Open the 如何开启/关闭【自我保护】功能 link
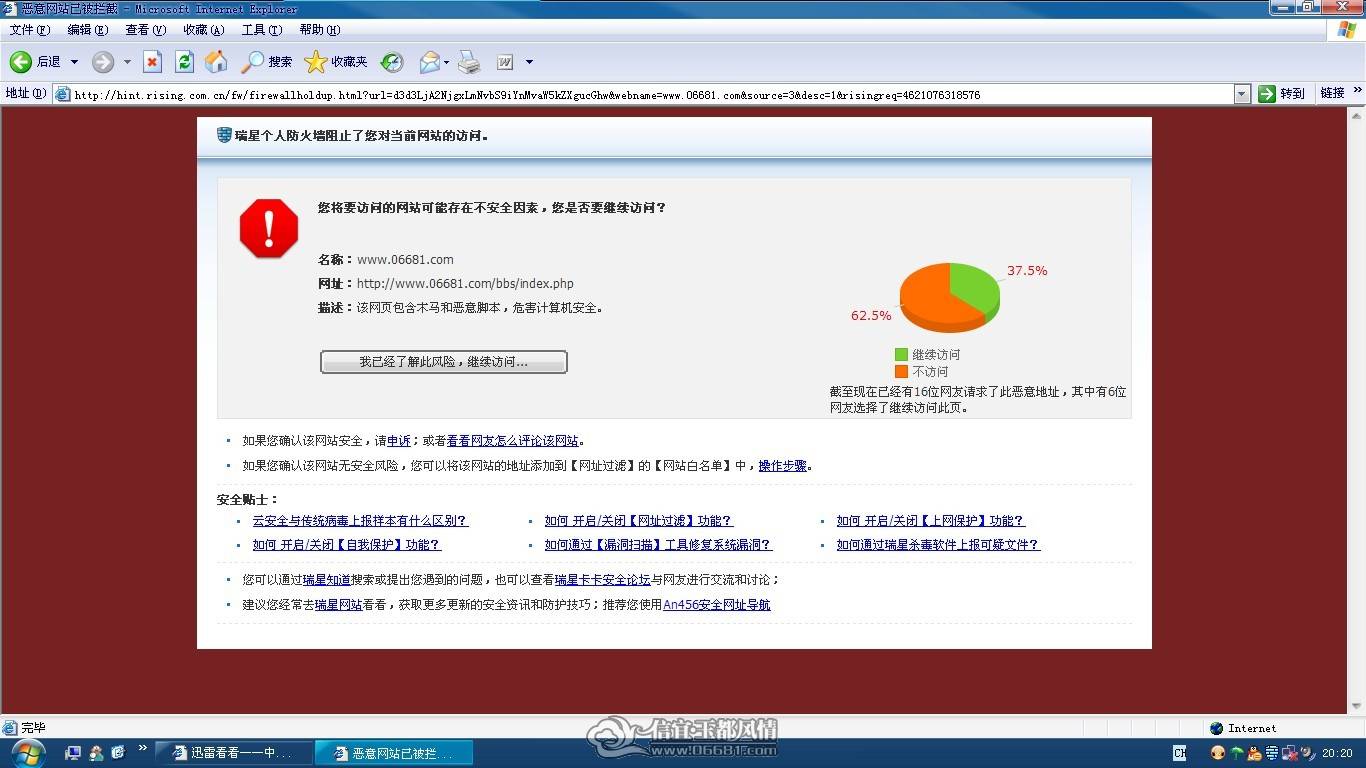Screen dimensions: 1366x768 click(x=346, y=545)
